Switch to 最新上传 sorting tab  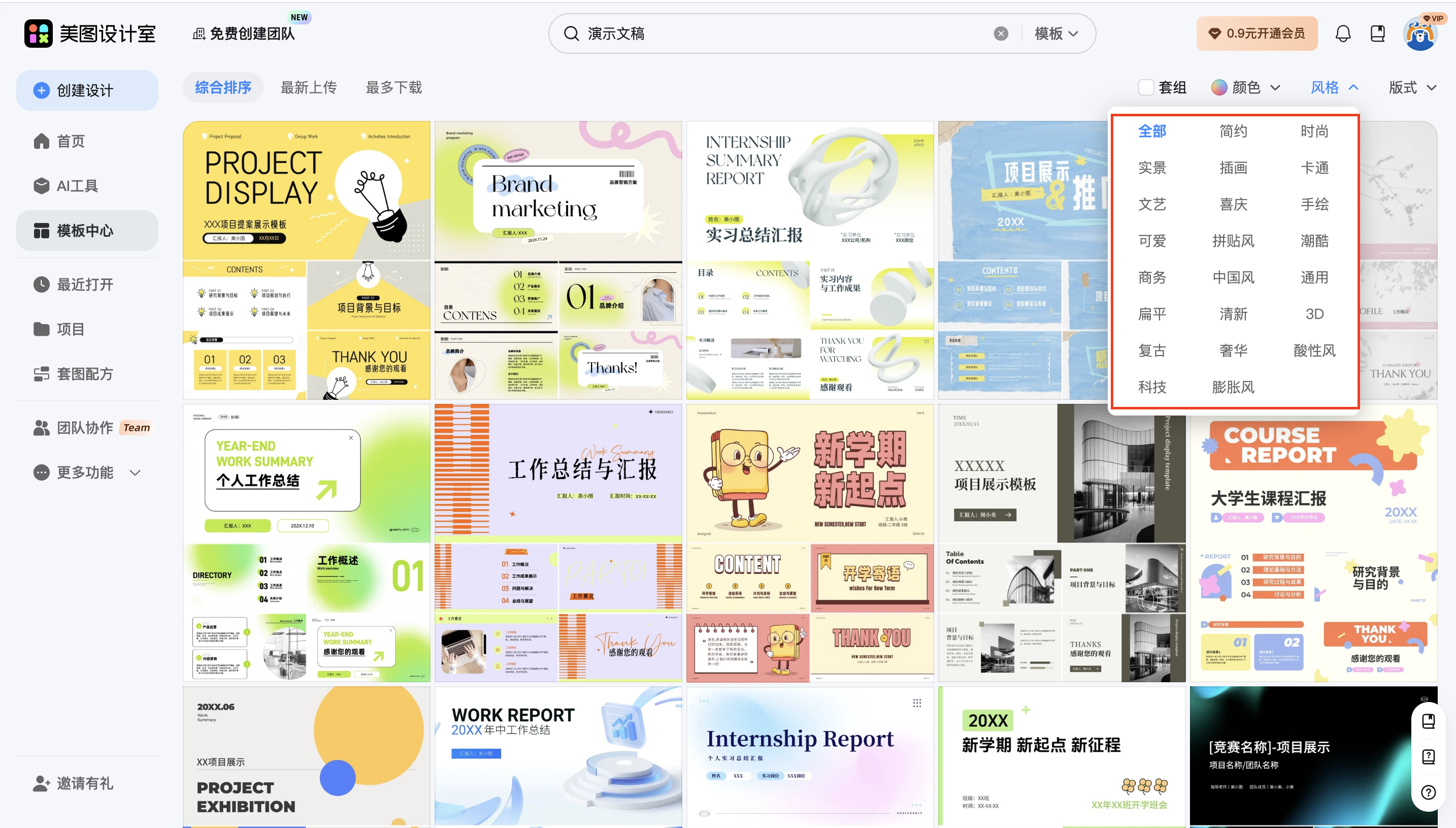[309, 87]
